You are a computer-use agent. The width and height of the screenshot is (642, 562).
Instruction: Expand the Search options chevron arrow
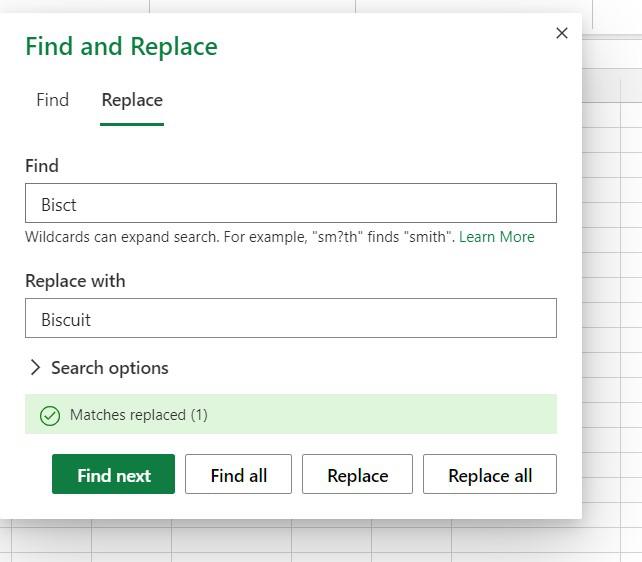point(35,368)
